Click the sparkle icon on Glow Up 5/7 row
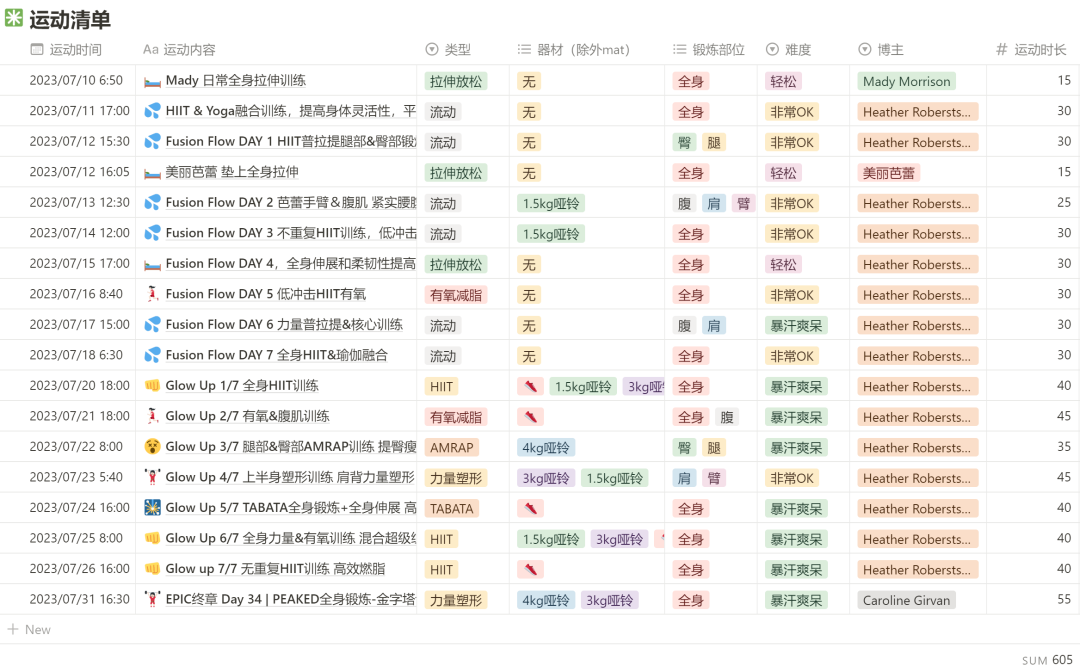This screenshot has height=672, width=1080. pyautogui.click(x=152, y=508)
